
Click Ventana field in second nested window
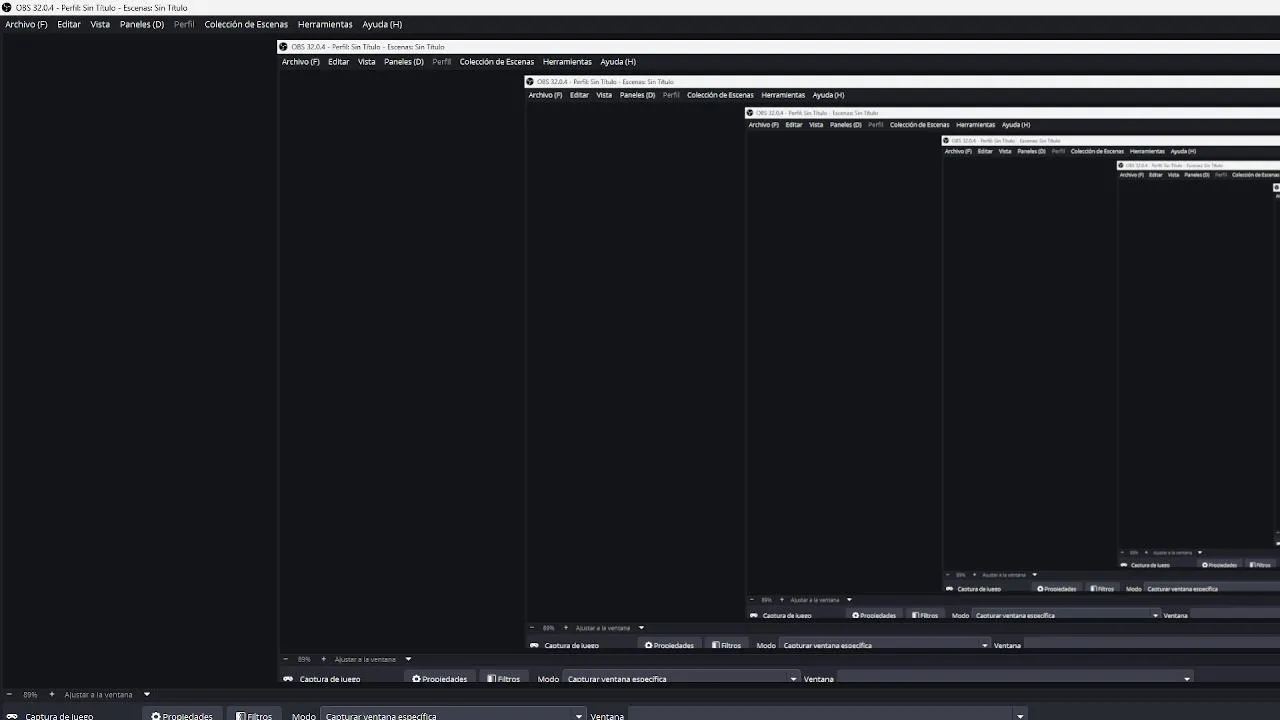click(1152, 645)
